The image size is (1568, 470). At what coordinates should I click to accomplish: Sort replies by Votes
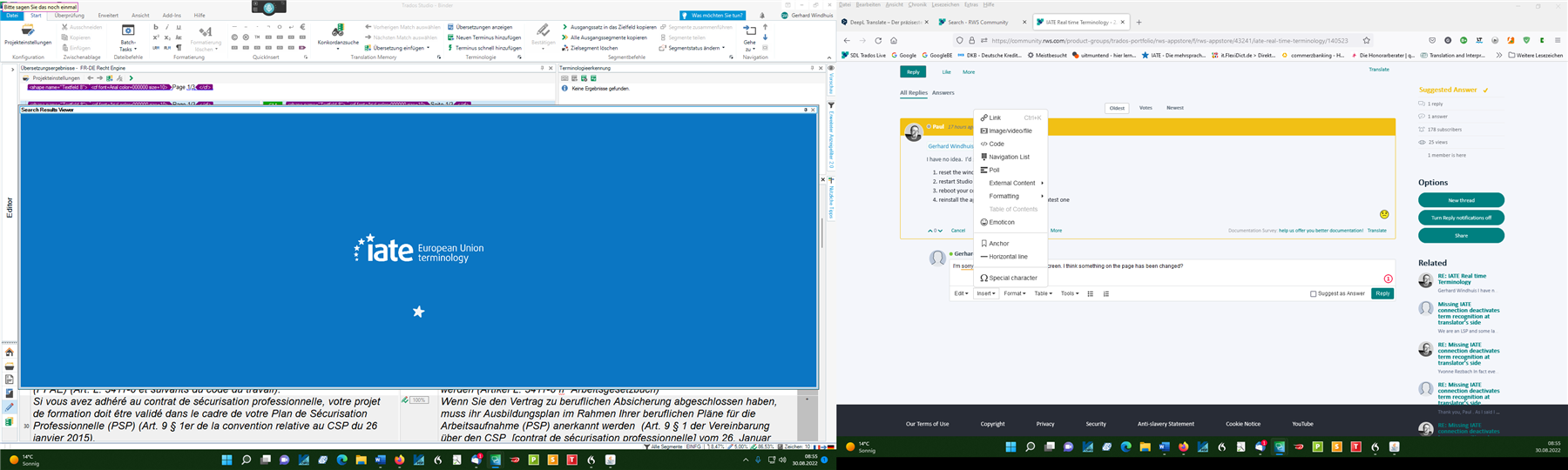tap(1146, 108)
